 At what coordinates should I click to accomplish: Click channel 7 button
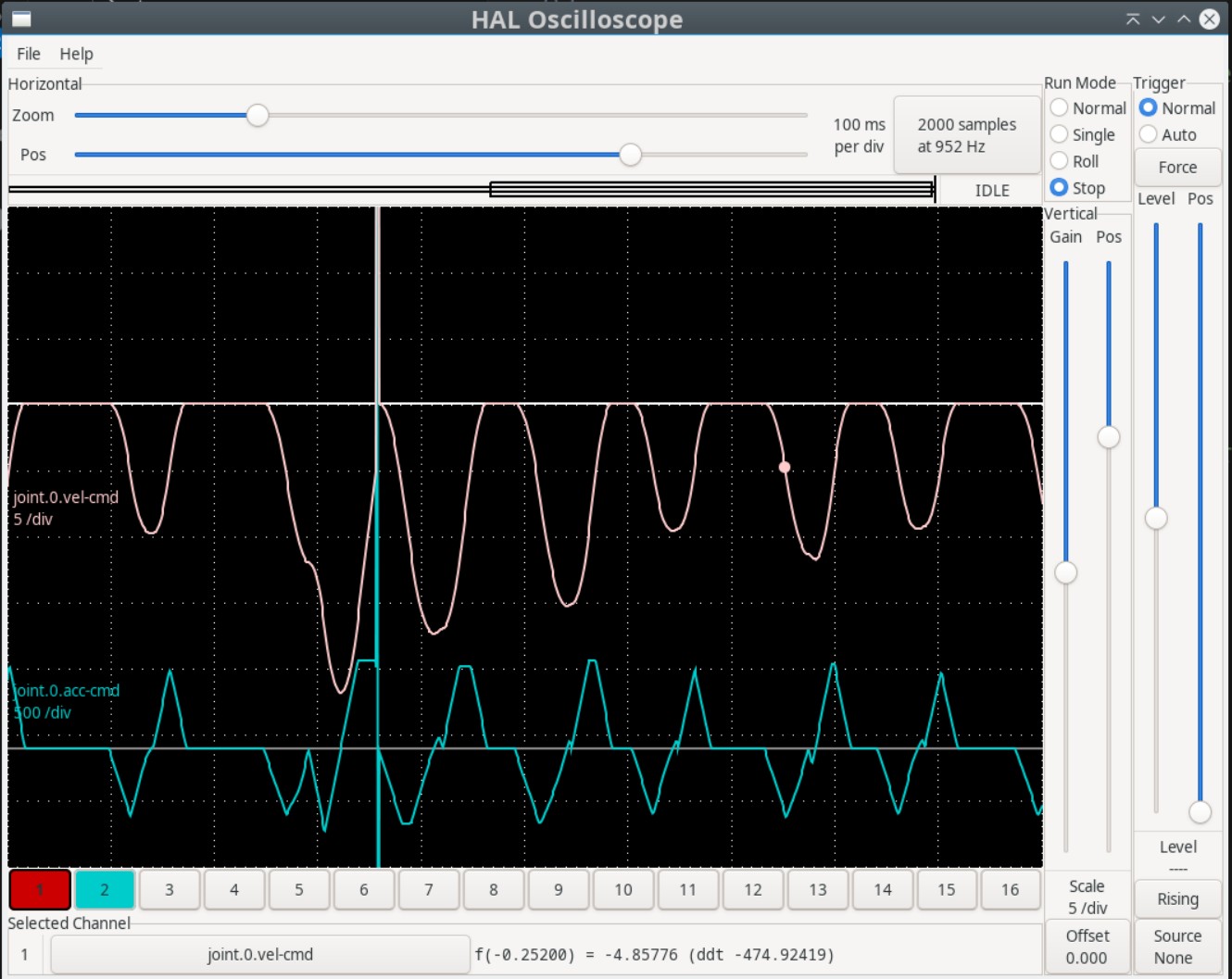click(x=428, y=889)
